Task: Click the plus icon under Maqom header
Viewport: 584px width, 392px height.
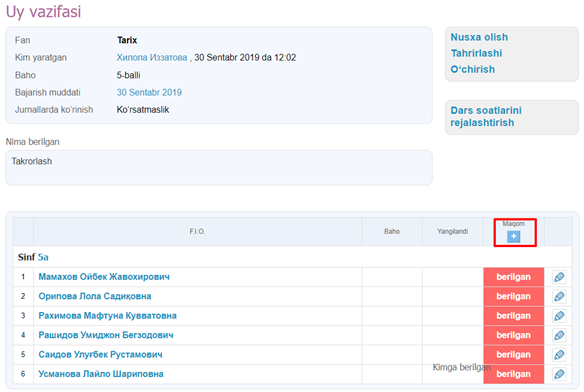Action: click(x=514, y=236)
